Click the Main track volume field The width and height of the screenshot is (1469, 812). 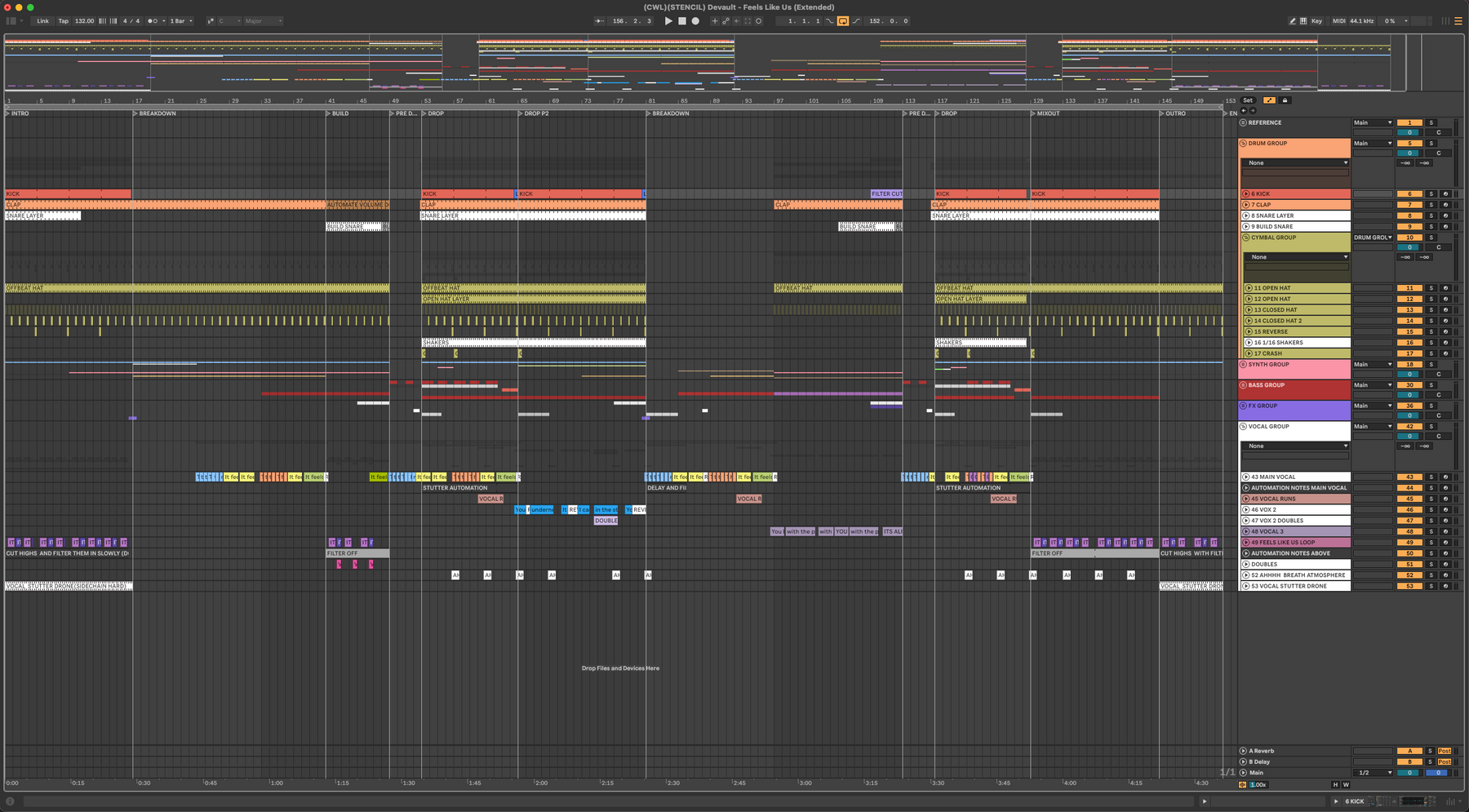1409,773
